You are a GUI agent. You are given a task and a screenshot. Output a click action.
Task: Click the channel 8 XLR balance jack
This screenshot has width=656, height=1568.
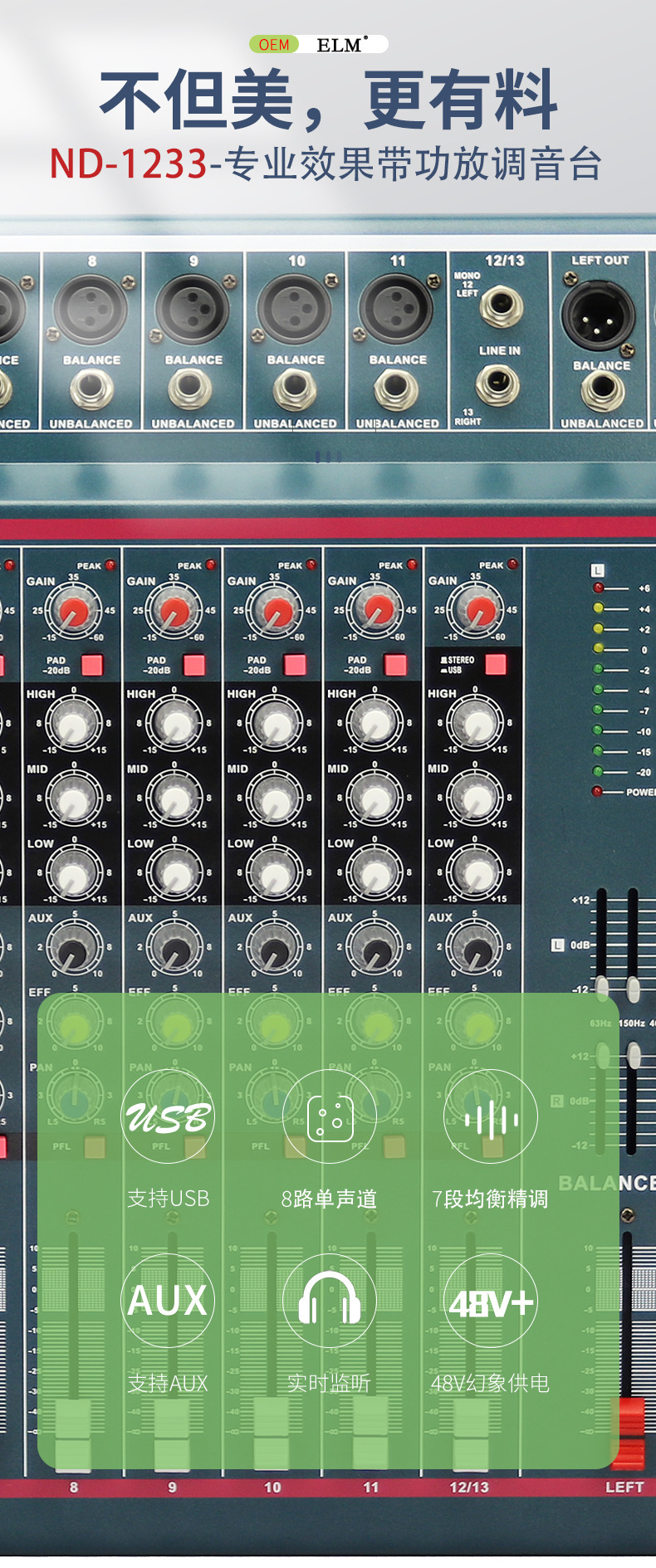click(91, 307)
